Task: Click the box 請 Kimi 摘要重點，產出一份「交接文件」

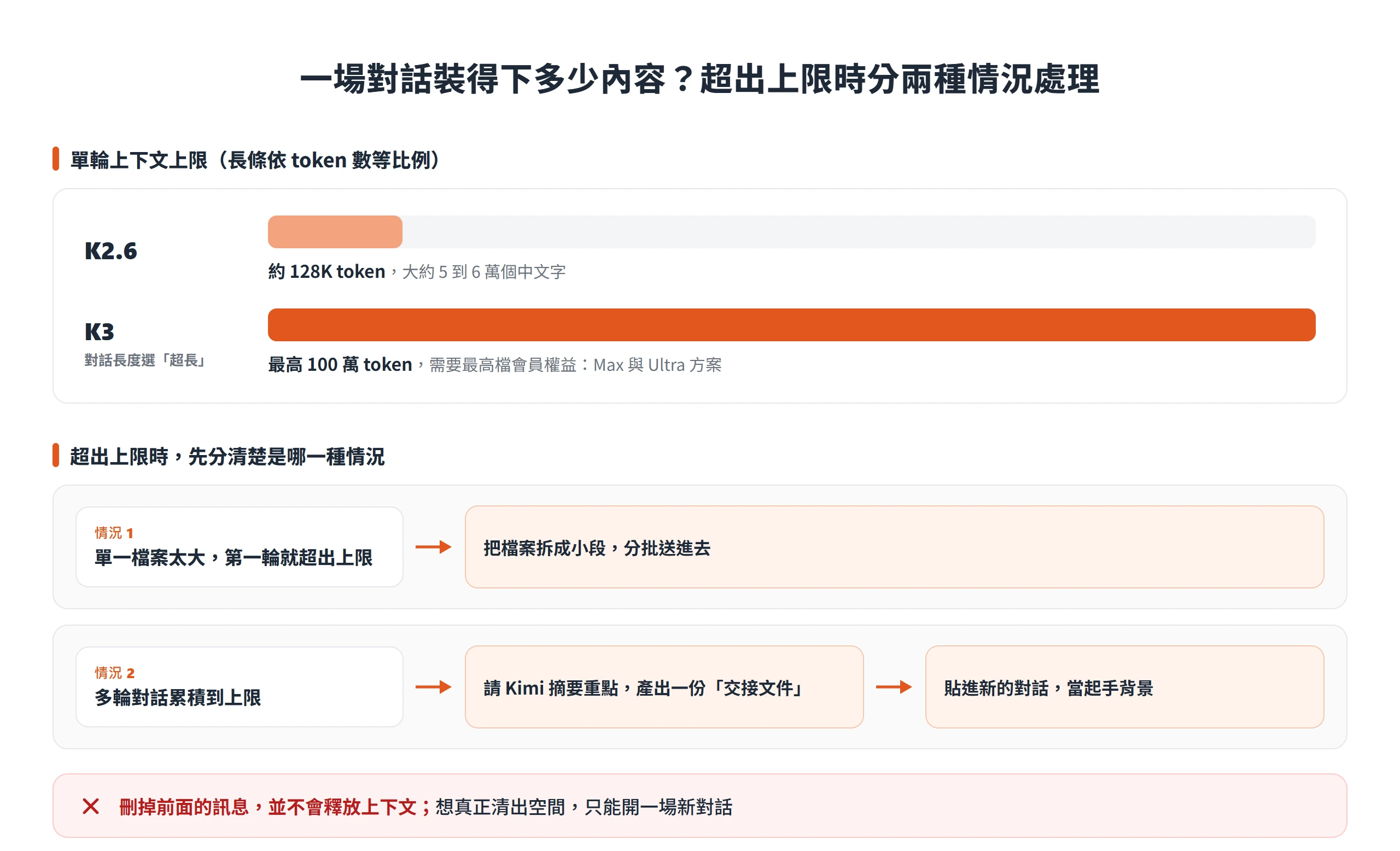Action: [664, 687]
